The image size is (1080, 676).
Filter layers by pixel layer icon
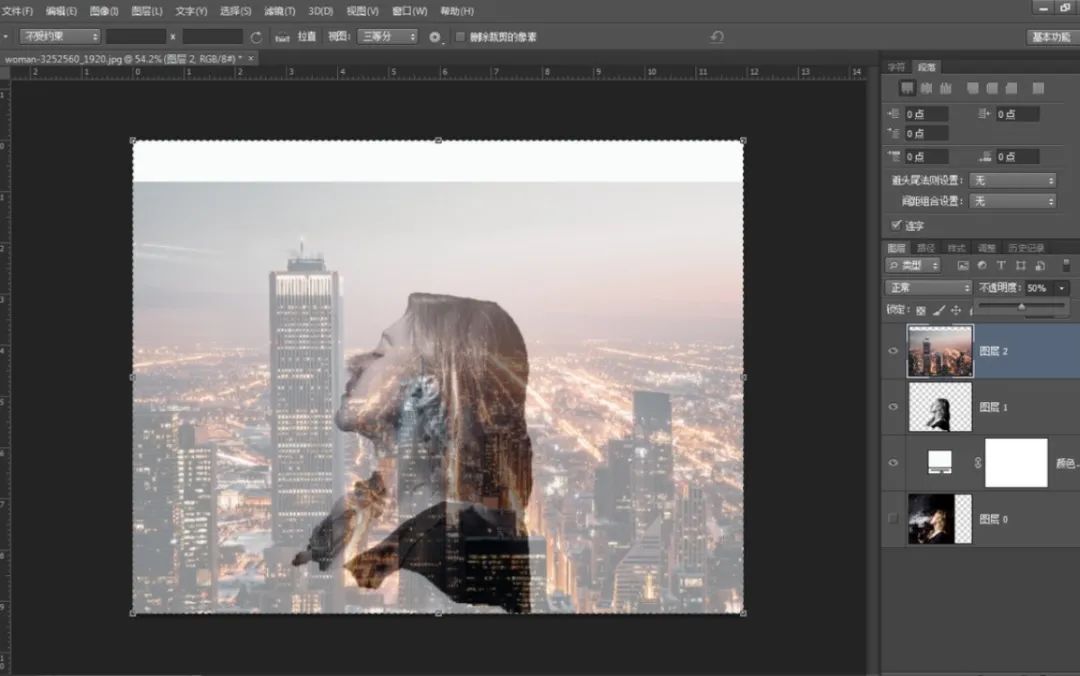(x=963, y=265)
